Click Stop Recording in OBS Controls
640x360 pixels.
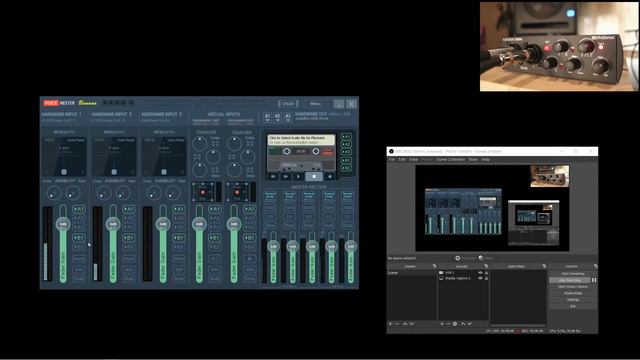click(x=570, y=280)
